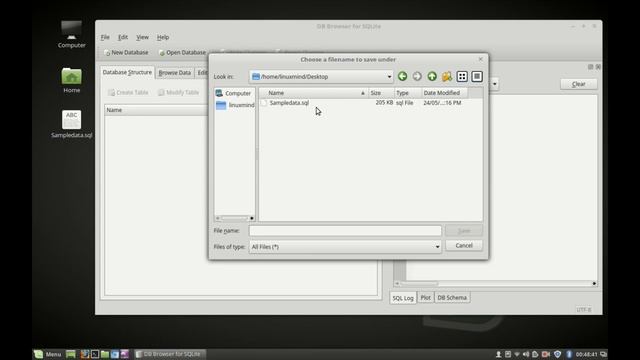
Task: Click the Name column header in structure pane
Action: coord(156,110)
